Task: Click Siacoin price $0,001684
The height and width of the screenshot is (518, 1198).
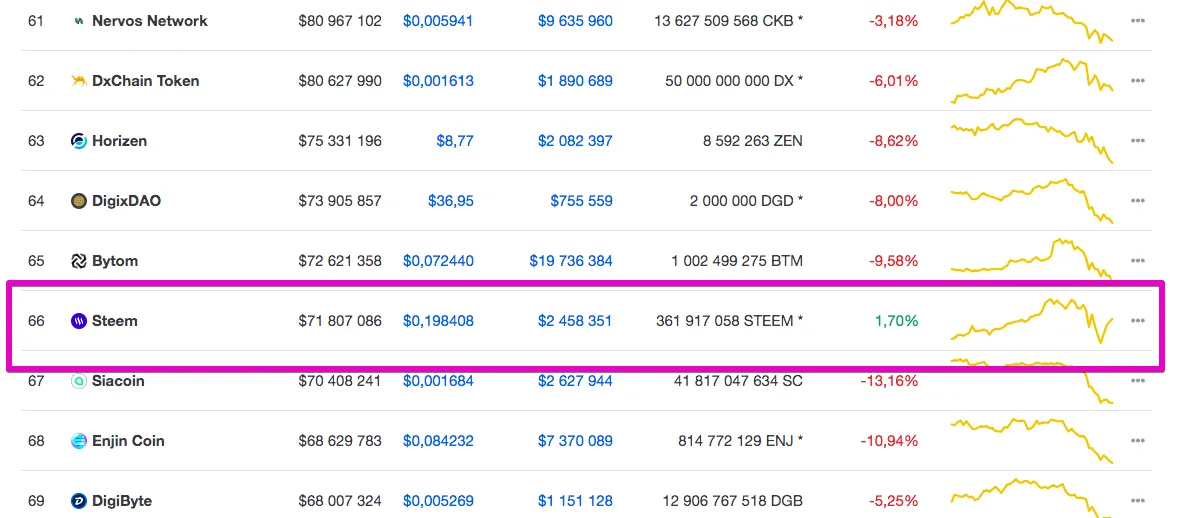Action: [x=438, y=380]
